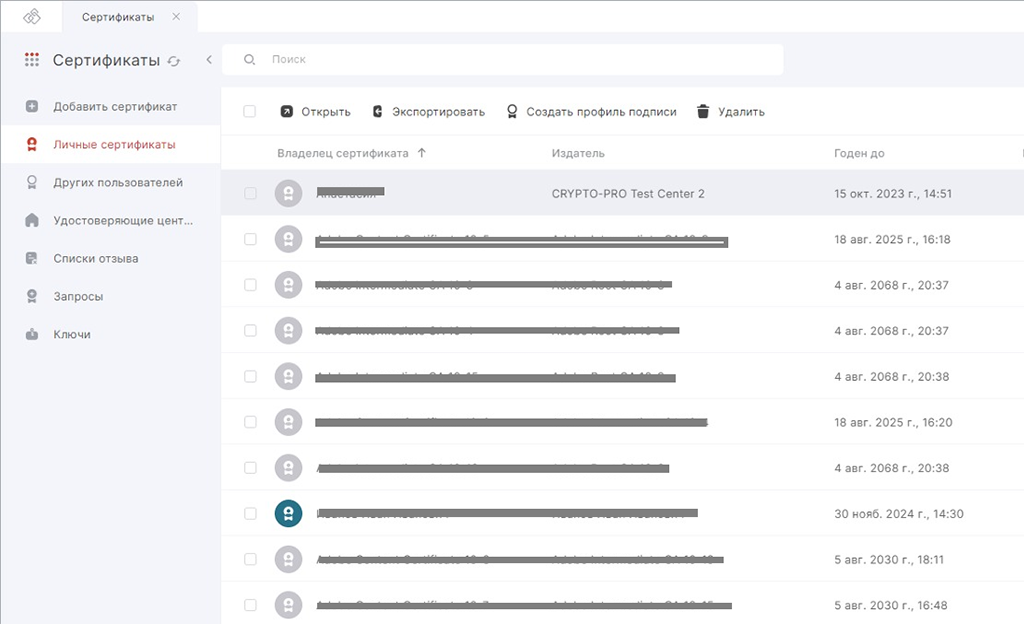The height and width of the screenshot is (624, 1024).
Task: Click the Удостоверяющие центры house icon
Action: coord(32,220)
